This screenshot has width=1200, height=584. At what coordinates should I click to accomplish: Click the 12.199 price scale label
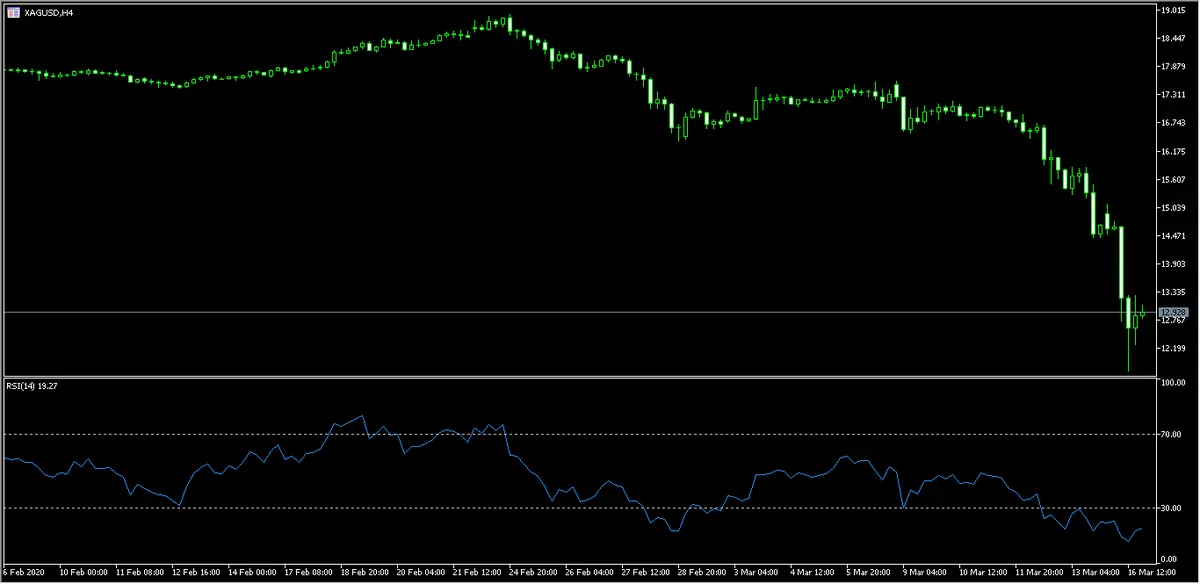click(1172, 349)
